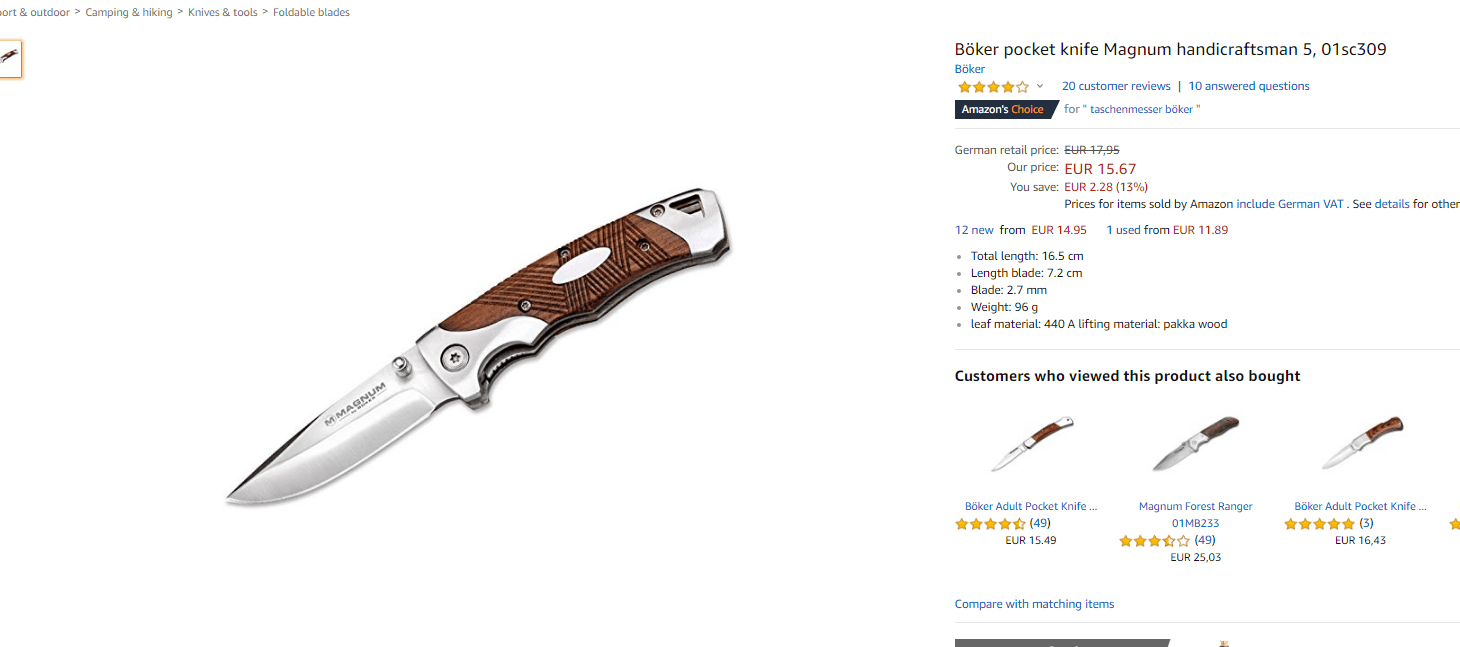The width and height of the screenshot is (1460, 647).
Task: Go to Knives & tools breadcrumb
Action: pyautogui.click(x=223, y=12)
